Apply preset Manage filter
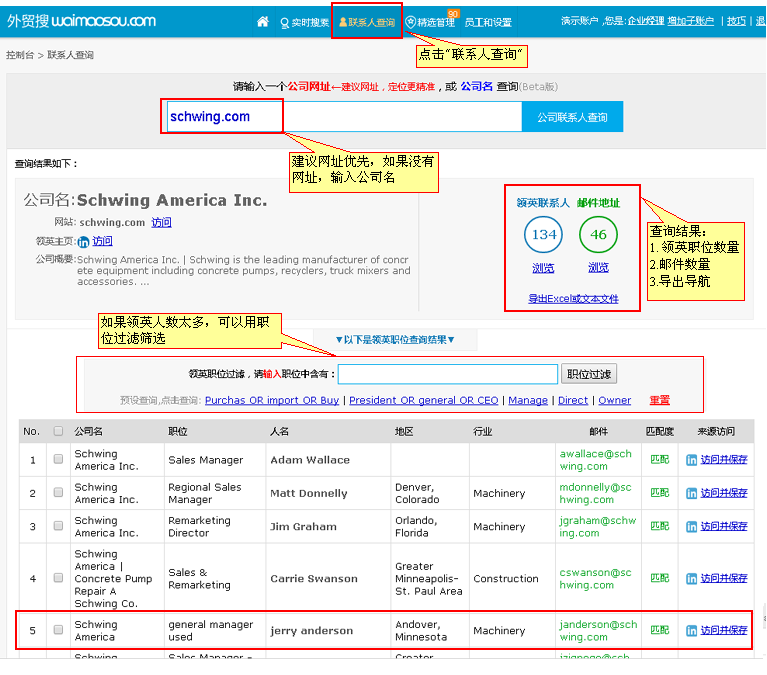Screen dimensions: 767x675 point(528,400)
